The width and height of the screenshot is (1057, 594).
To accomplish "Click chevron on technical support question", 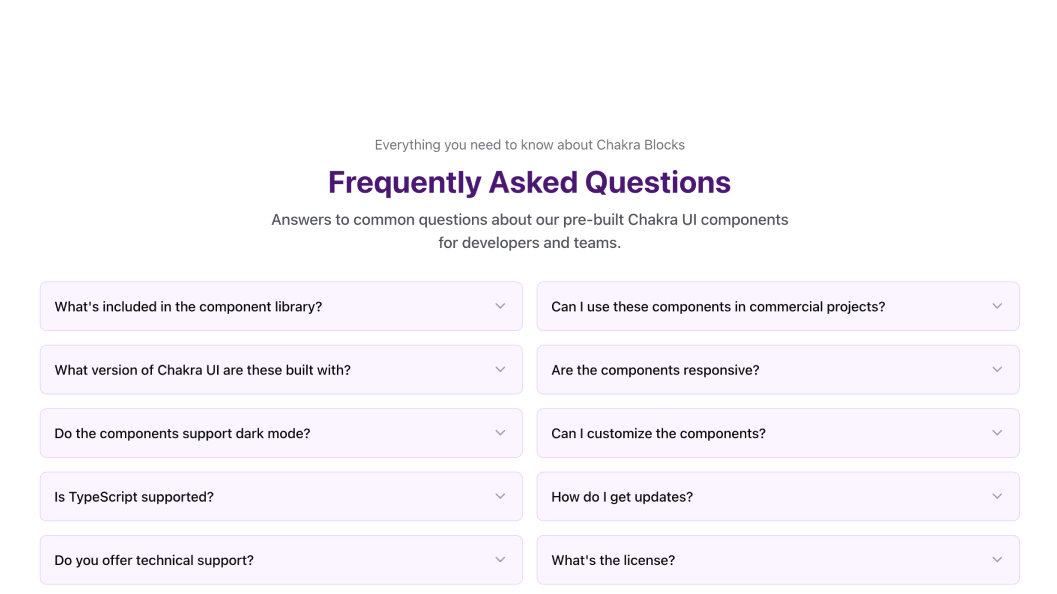I will coord(500,560).
